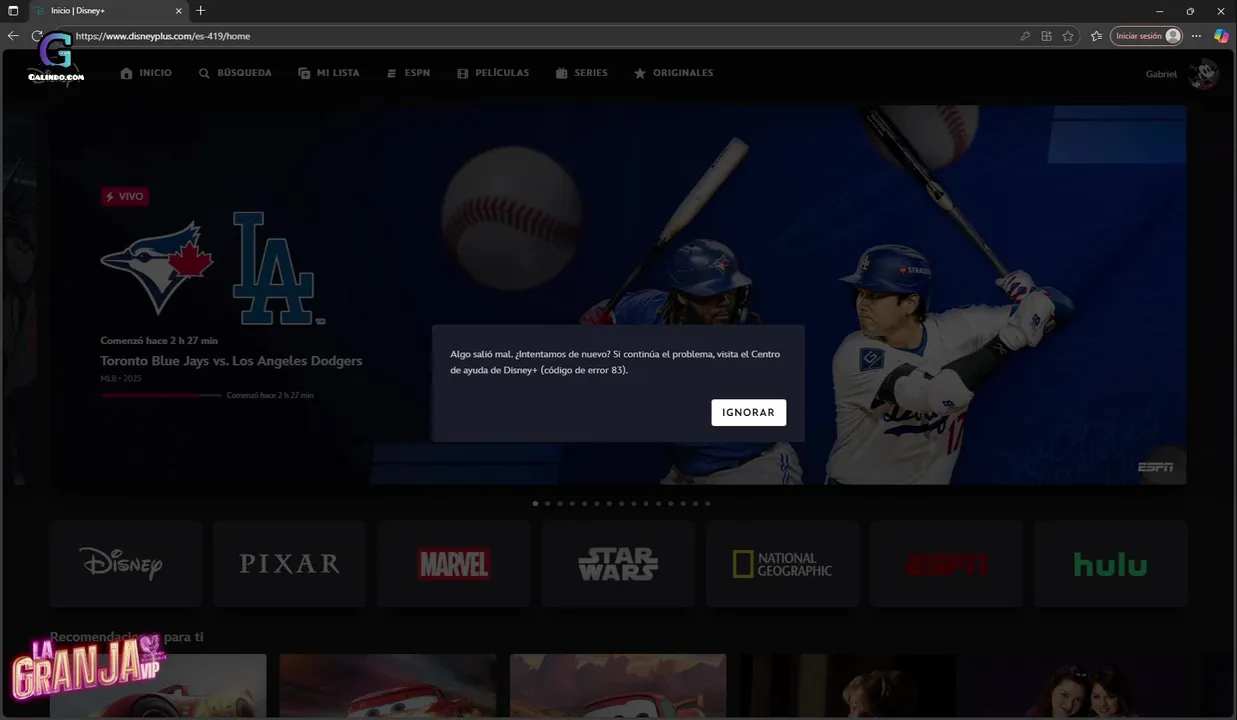1237x720 pixels.
Task: Click the address bar URL field
Action: tap(540, 36)
